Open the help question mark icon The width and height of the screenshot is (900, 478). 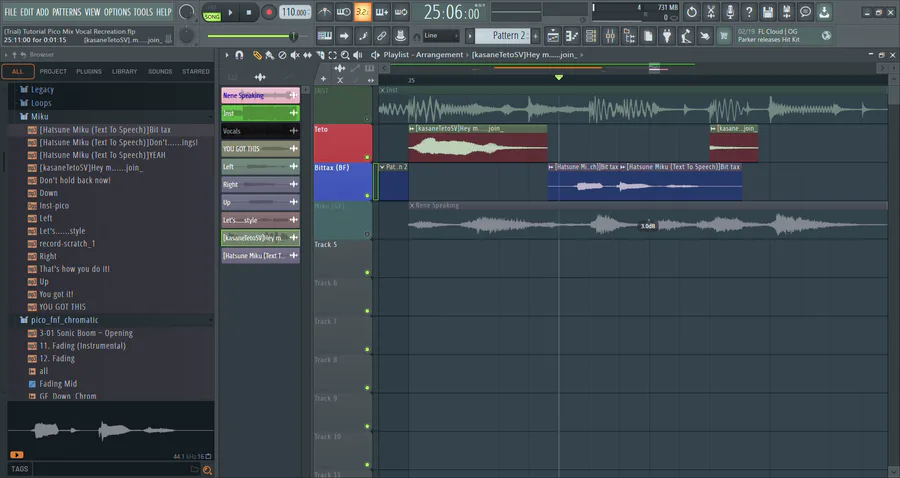[748, 11]
